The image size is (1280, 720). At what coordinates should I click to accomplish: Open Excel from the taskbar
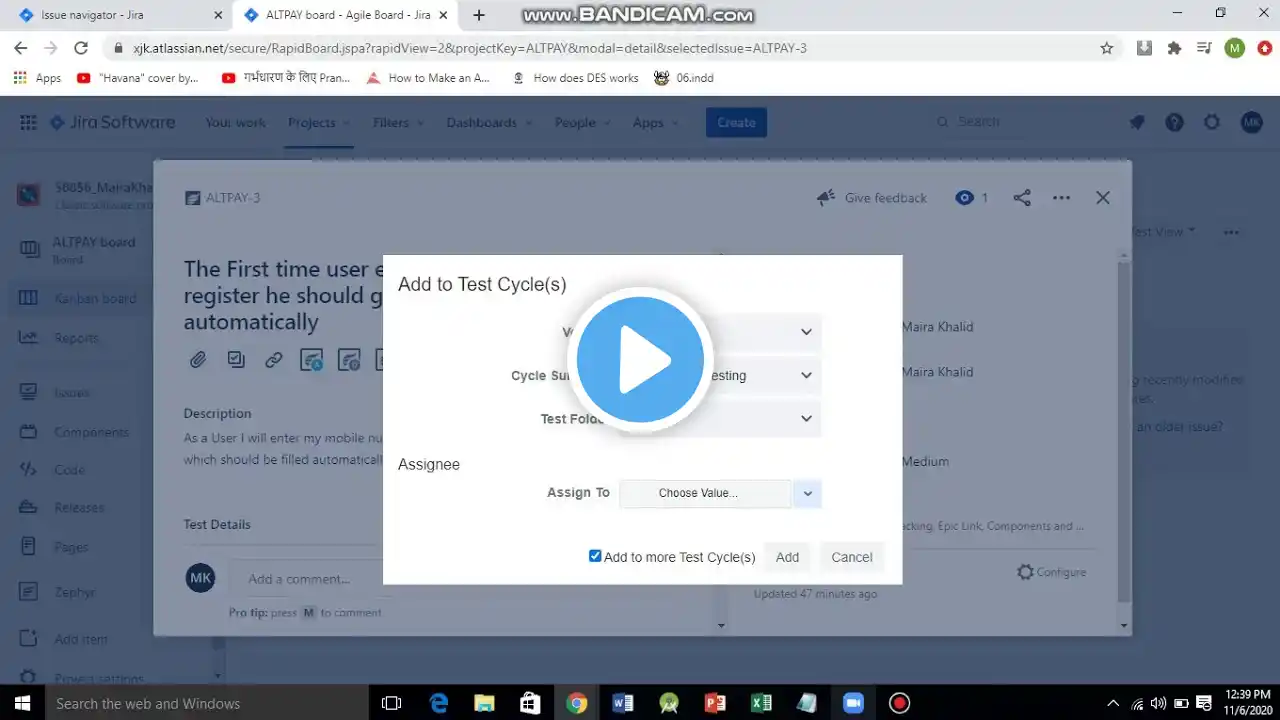coord(761,703)
